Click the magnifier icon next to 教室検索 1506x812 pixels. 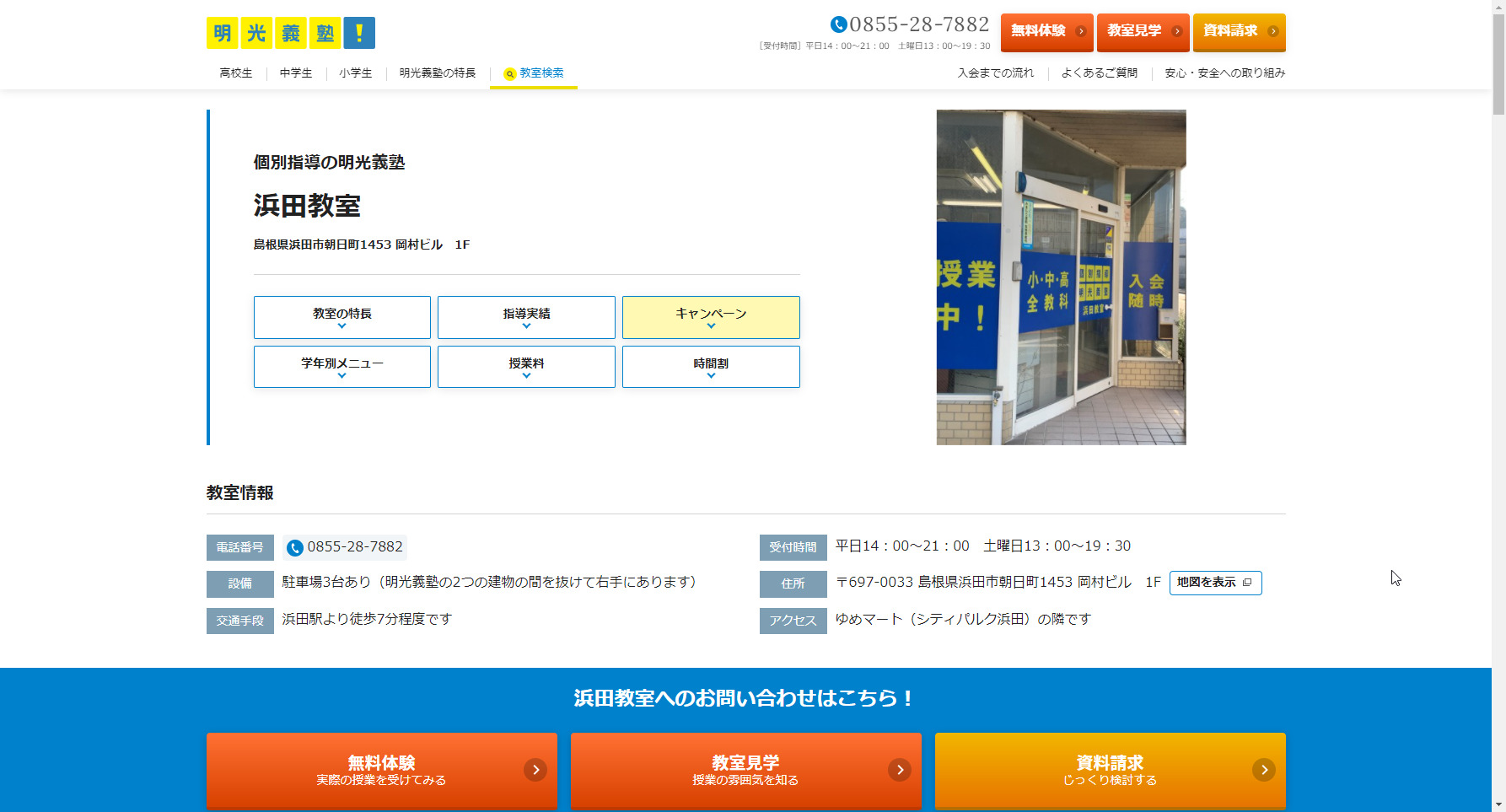pos(510,74)
